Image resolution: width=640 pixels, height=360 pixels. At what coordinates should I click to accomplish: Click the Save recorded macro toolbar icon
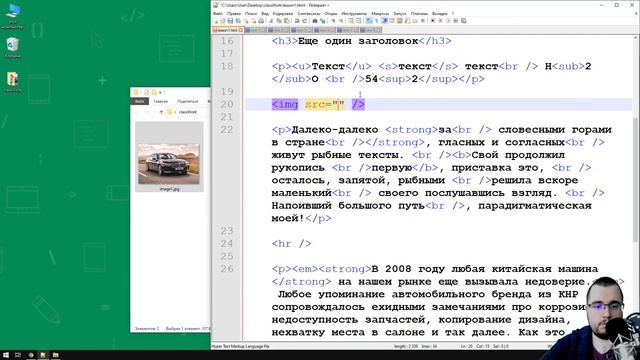[463, 20]
